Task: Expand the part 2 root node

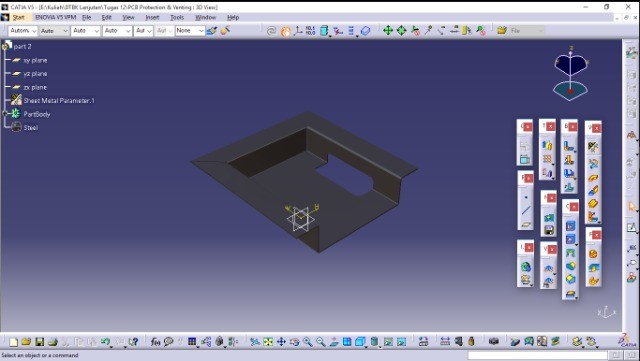Action: pos(4,47)
